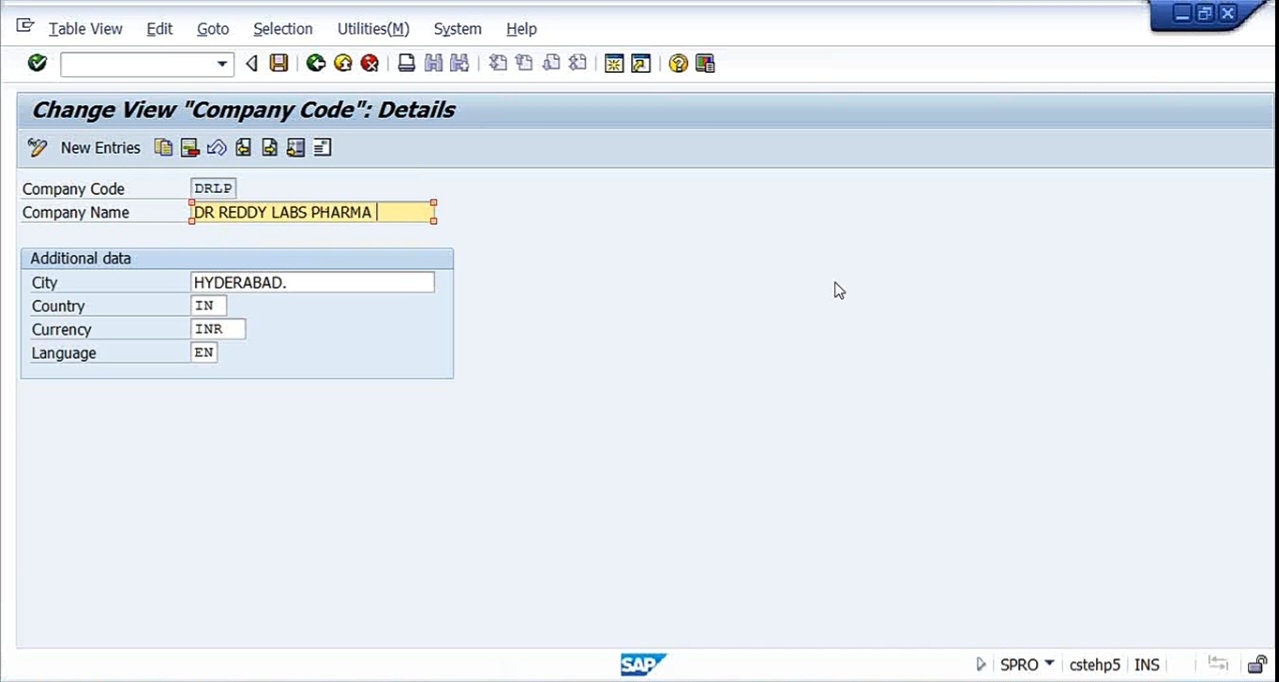Screen dimensions: 1279x682
Task: Click the City field HYDERABAD.
Action: [313, 283]
